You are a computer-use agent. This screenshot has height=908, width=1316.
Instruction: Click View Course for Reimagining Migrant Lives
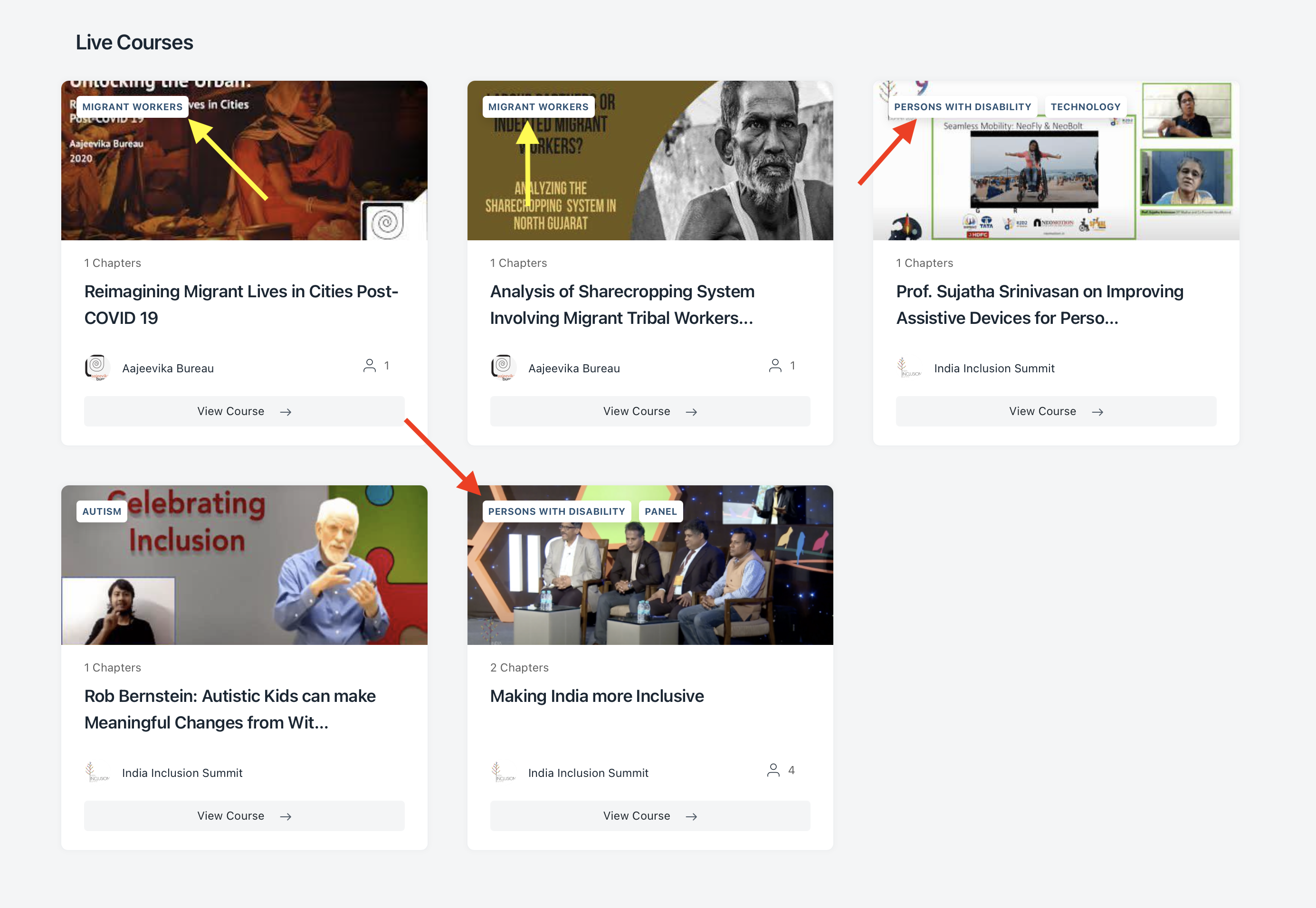coord(244,411)
